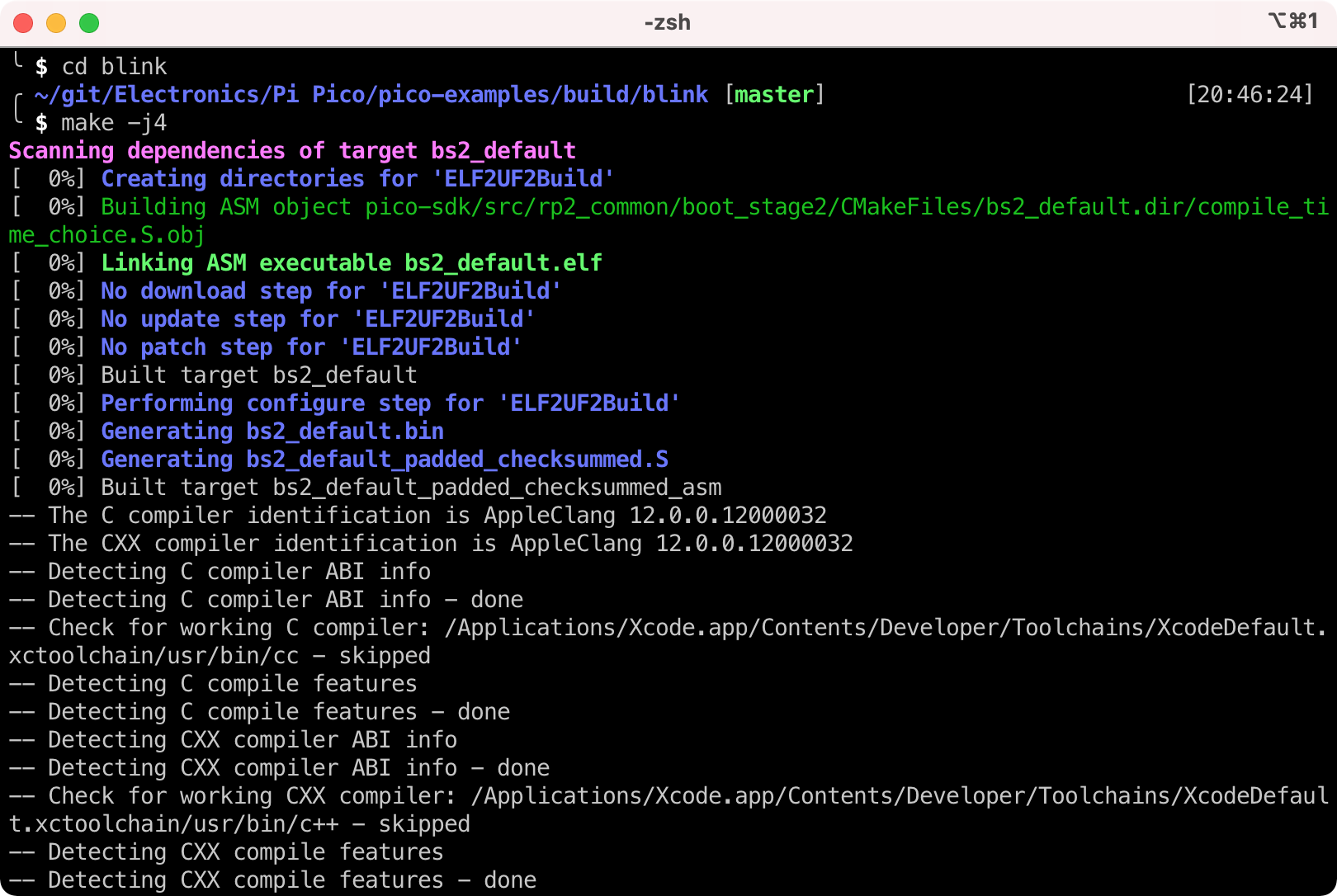Click the ⌥⌘1 window shortcut indicator

point(1292,21)
